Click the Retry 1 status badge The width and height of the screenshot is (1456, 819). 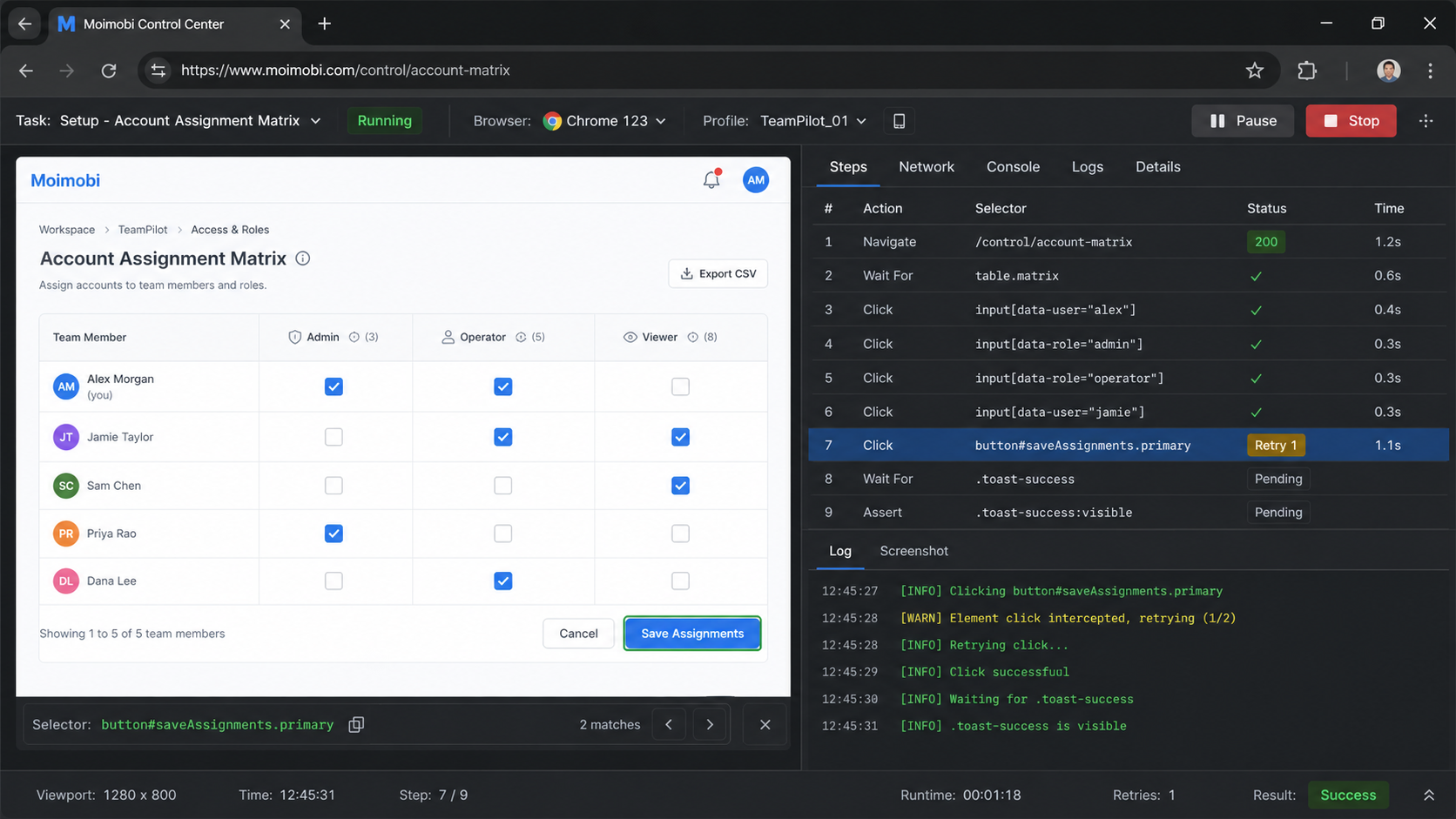(x=1276, y=446)
